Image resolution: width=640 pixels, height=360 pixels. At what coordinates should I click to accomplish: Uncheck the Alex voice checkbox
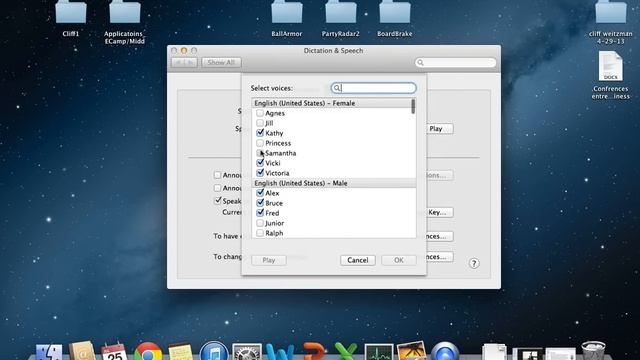coord(260,193)
